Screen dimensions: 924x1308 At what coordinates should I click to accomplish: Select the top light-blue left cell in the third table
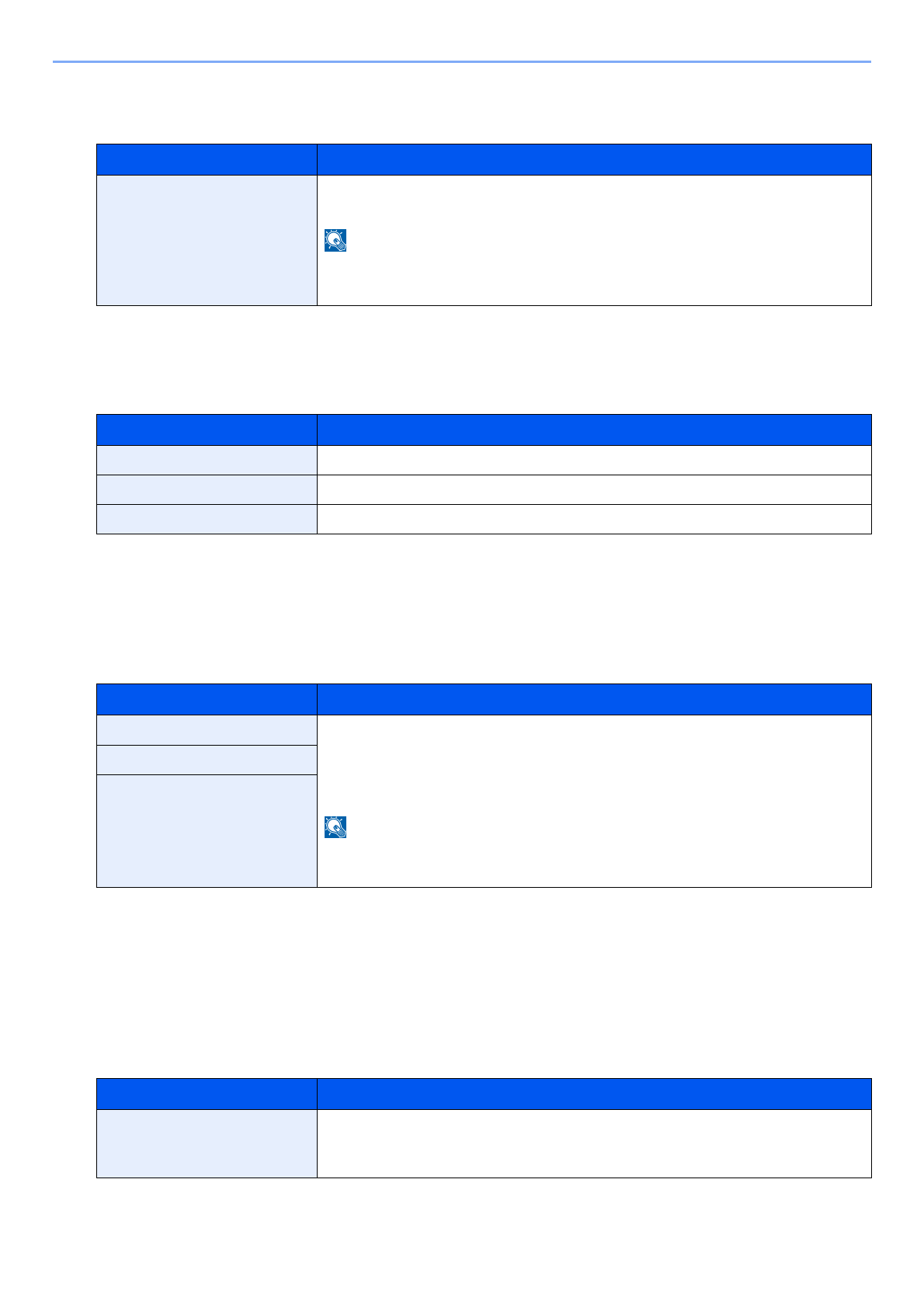[x=207, y=729]
